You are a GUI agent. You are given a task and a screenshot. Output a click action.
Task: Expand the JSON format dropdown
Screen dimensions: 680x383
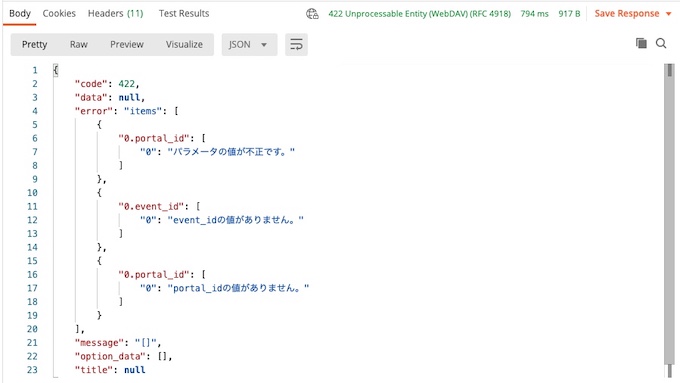click(x=249, y=45)
